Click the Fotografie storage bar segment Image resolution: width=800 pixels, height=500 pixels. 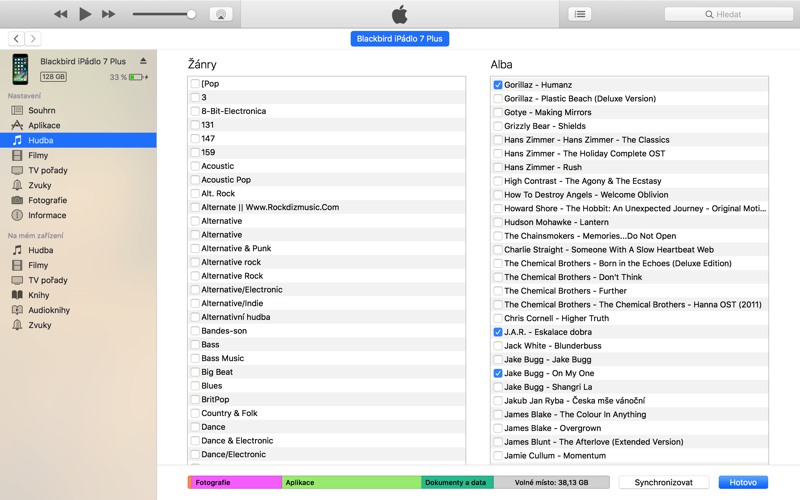235,482
